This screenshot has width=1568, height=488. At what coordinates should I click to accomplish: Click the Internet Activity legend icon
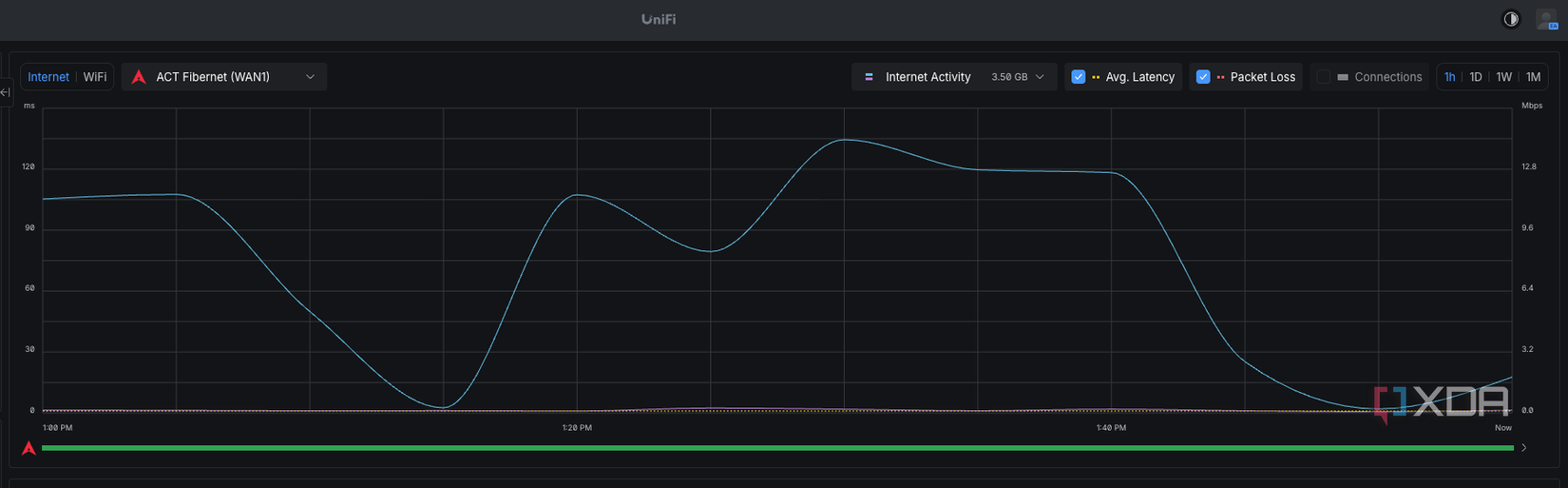869,77
